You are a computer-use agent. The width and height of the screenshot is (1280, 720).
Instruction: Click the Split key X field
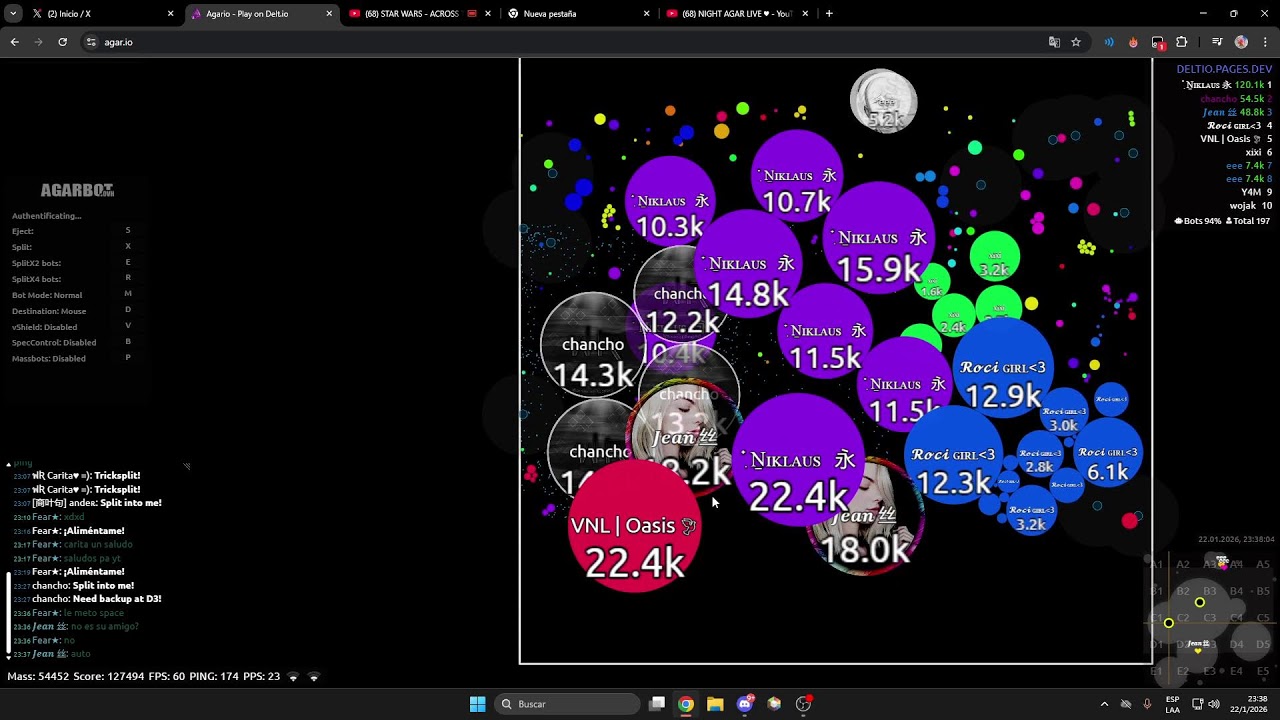click(x=128, y=246)
